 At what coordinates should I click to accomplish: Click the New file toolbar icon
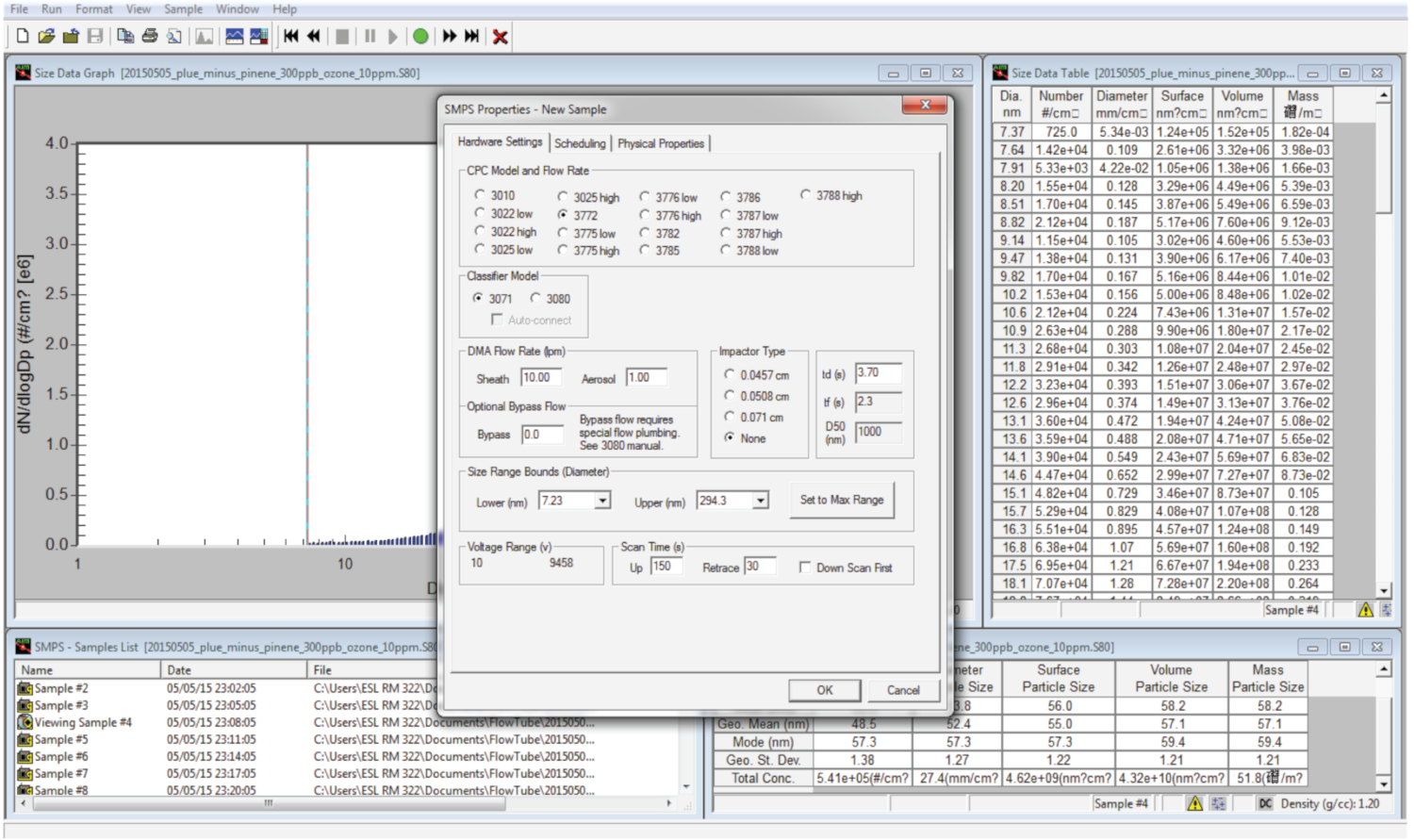tap(23, 36)
